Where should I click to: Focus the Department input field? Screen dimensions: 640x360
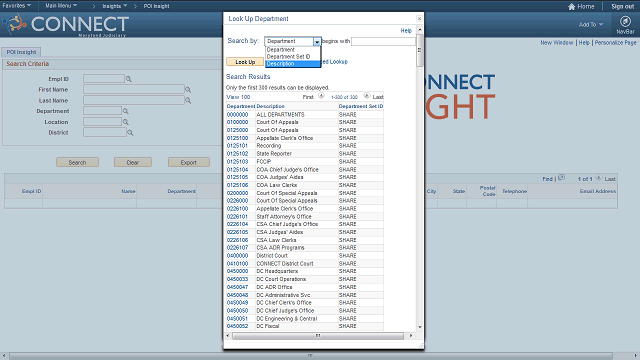(102, 111)
